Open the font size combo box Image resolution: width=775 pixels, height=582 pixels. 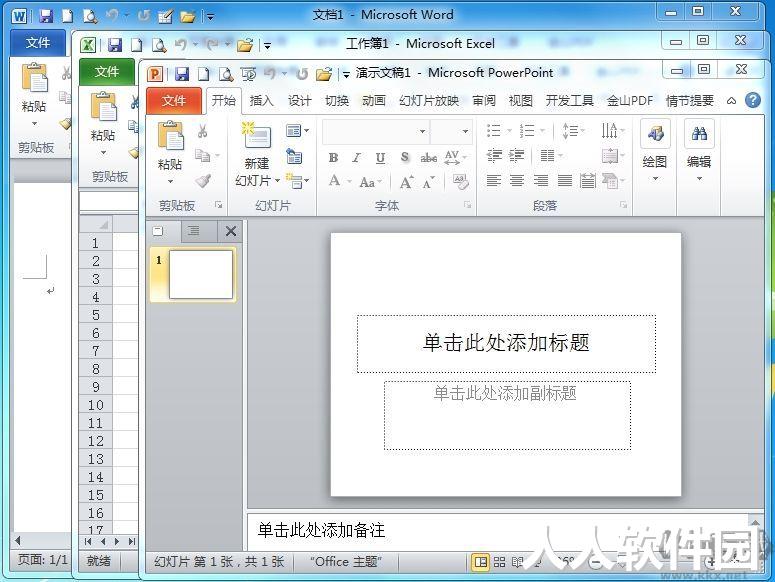[x=450, y=131]
